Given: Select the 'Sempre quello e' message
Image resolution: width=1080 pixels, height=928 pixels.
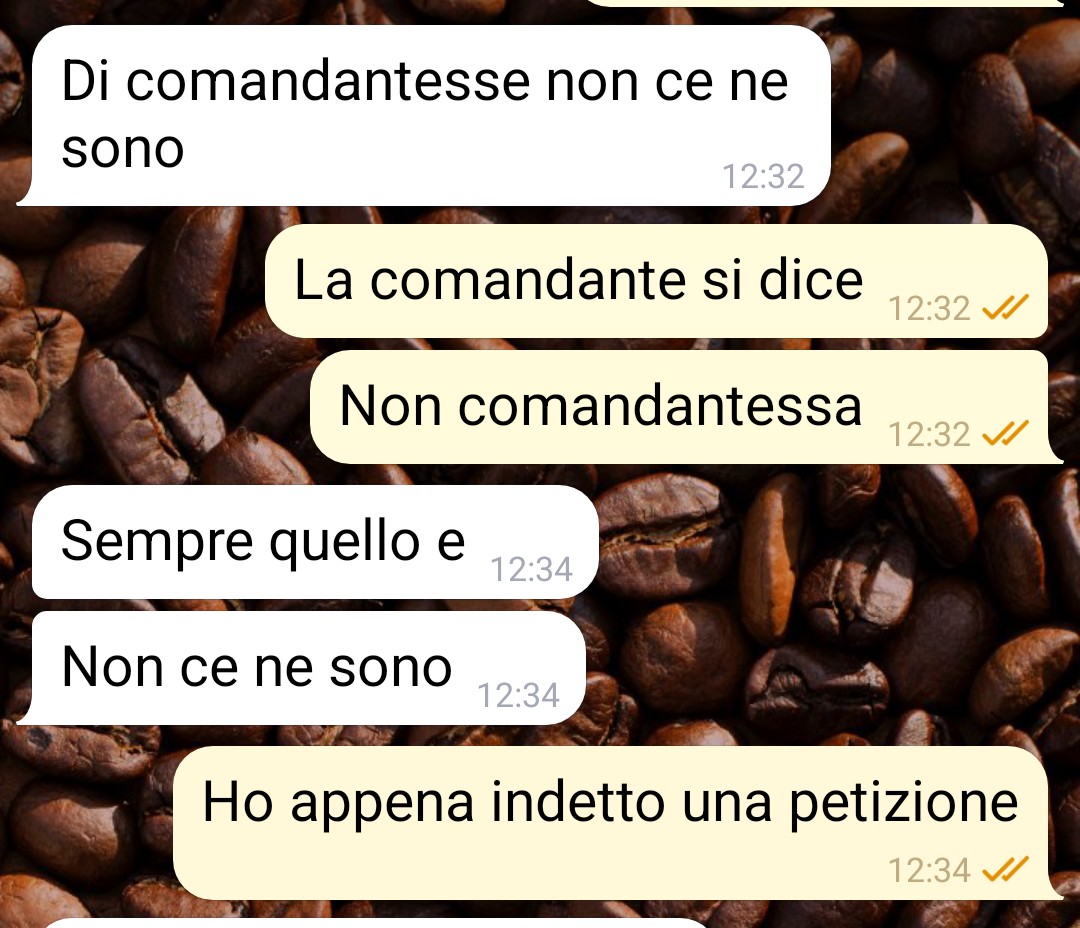Looking at the screenshot, I should [315, 542].
